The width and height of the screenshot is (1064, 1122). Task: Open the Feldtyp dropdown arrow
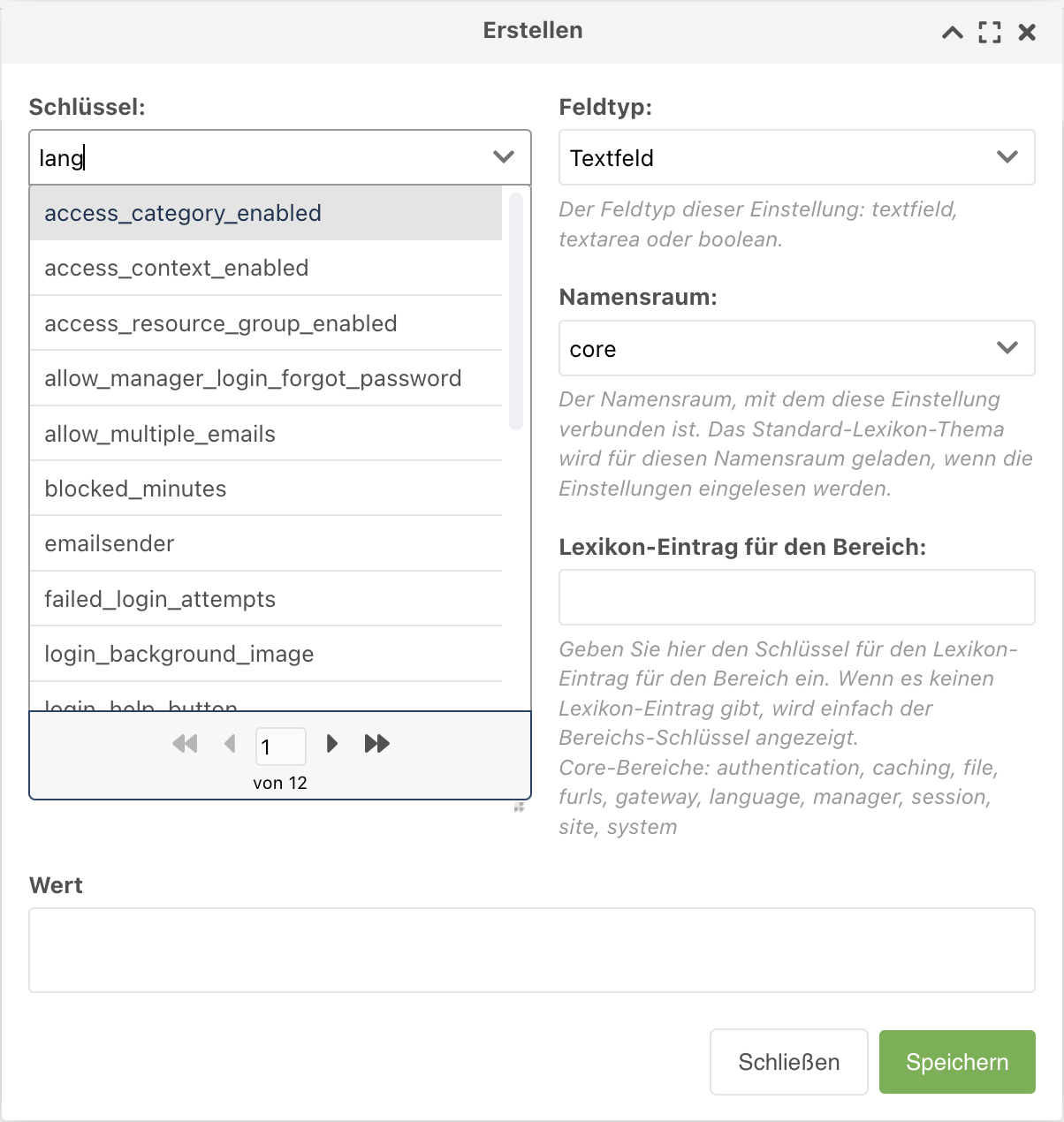(x=1007, y=157)
